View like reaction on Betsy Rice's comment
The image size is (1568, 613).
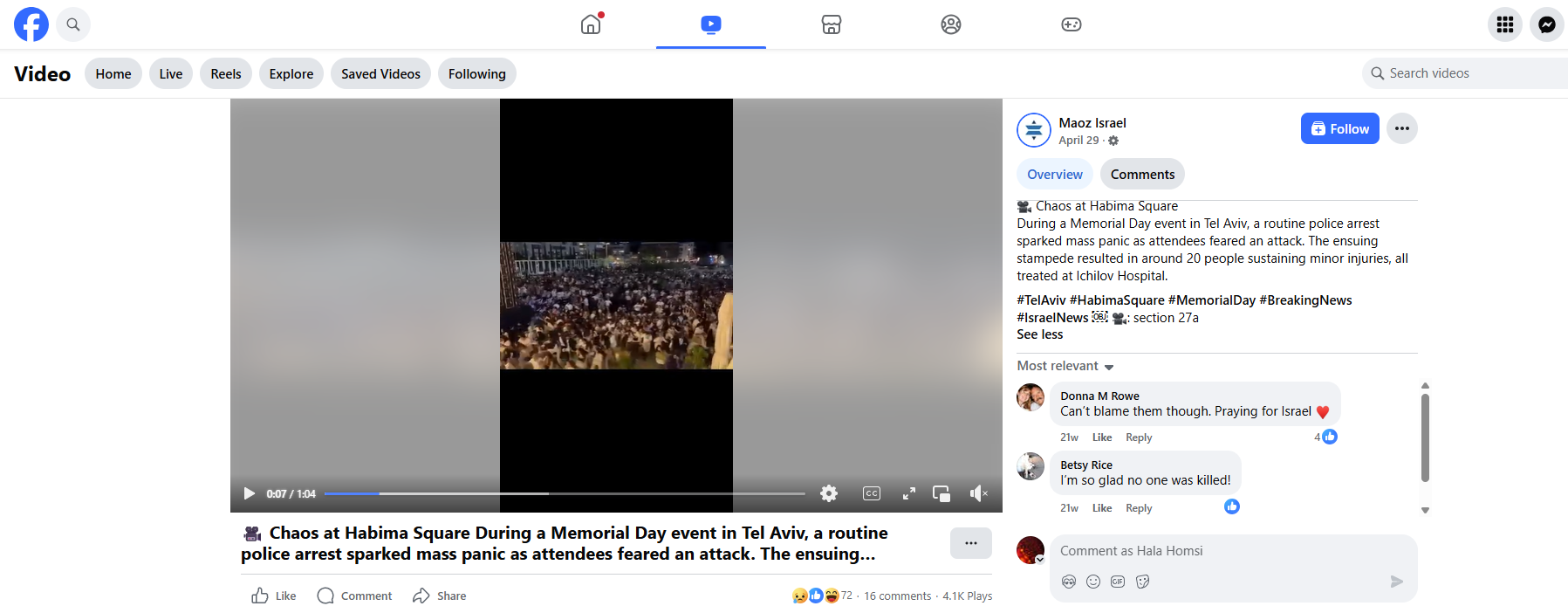[x=1232, y=506]
